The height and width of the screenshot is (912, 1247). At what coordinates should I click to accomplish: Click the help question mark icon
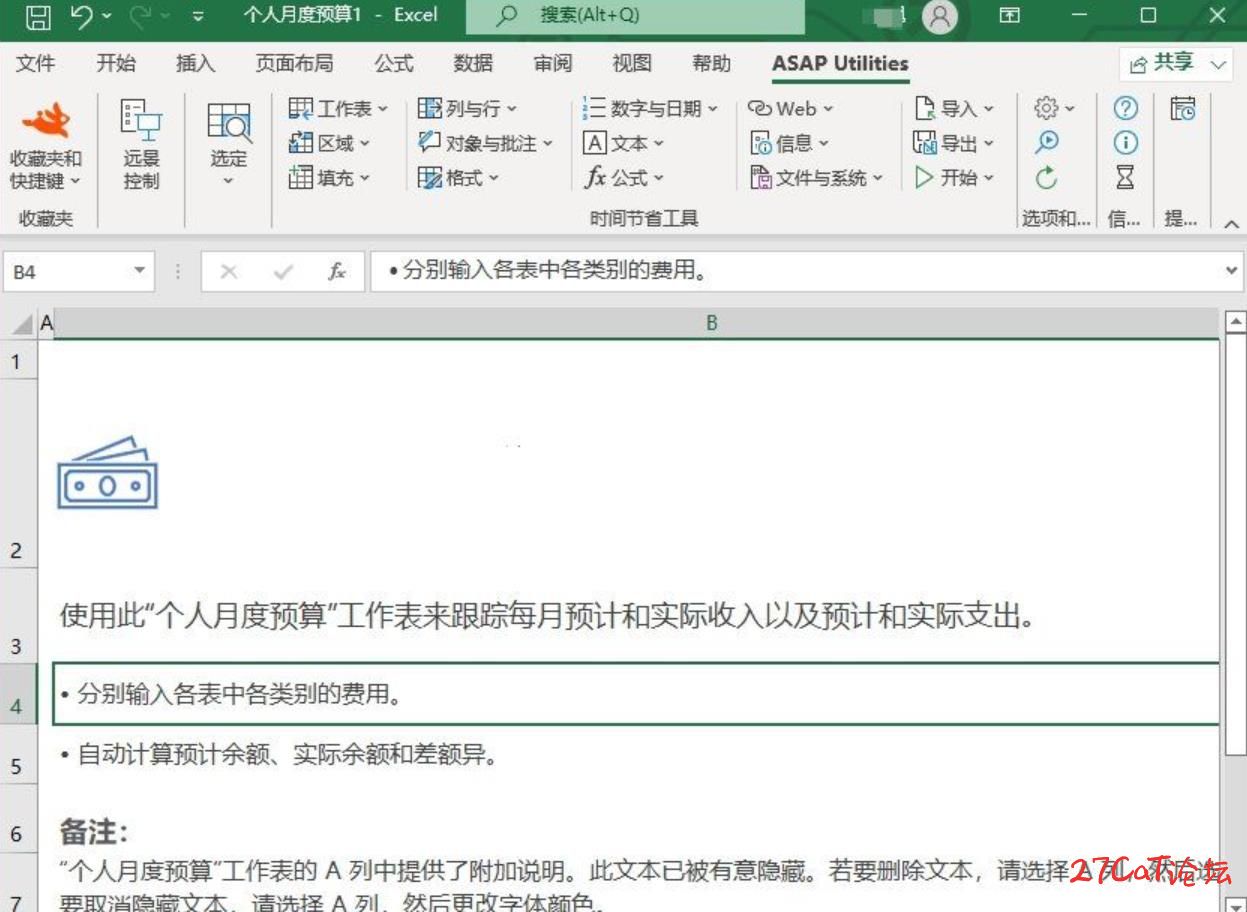coord(1126,108)
